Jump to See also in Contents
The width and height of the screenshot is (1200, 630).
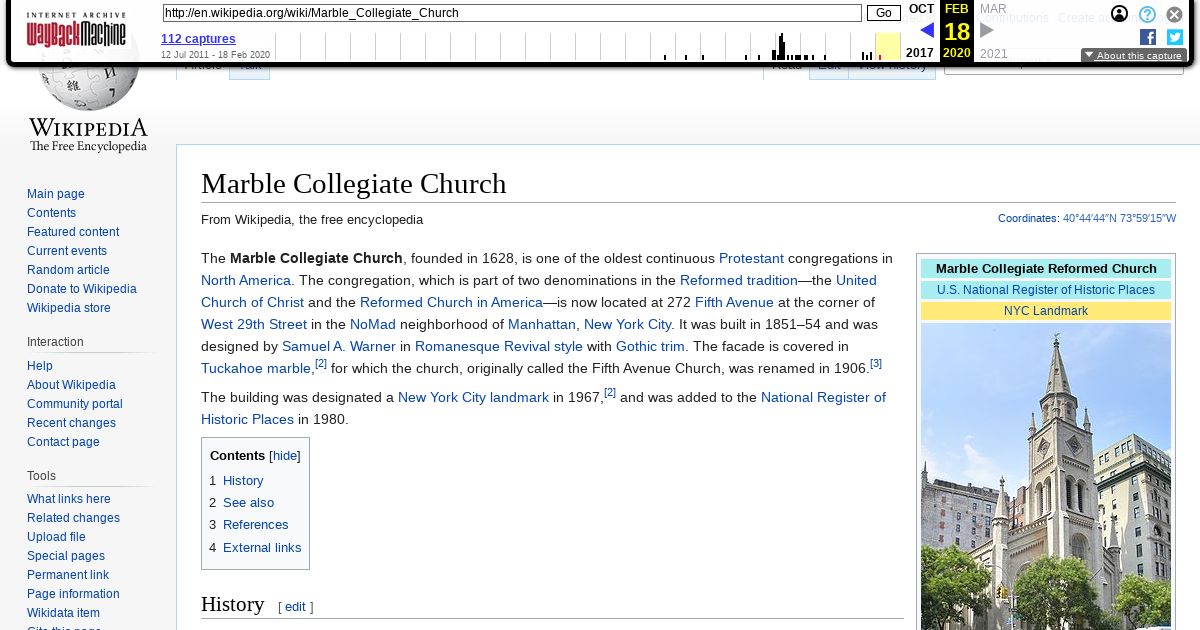pos(248,503)
